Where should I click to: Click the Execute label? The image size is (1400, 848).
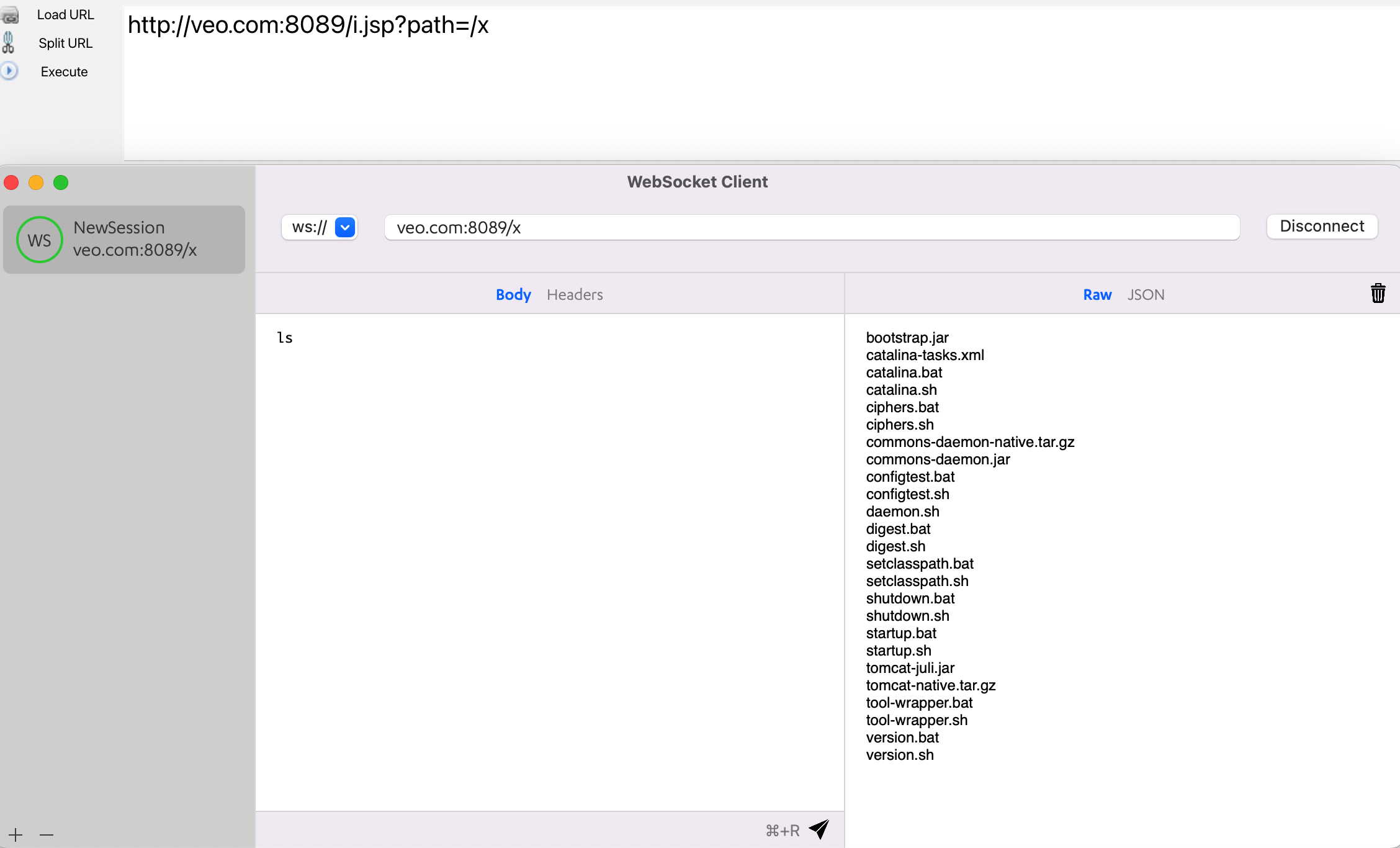[64, 71]
